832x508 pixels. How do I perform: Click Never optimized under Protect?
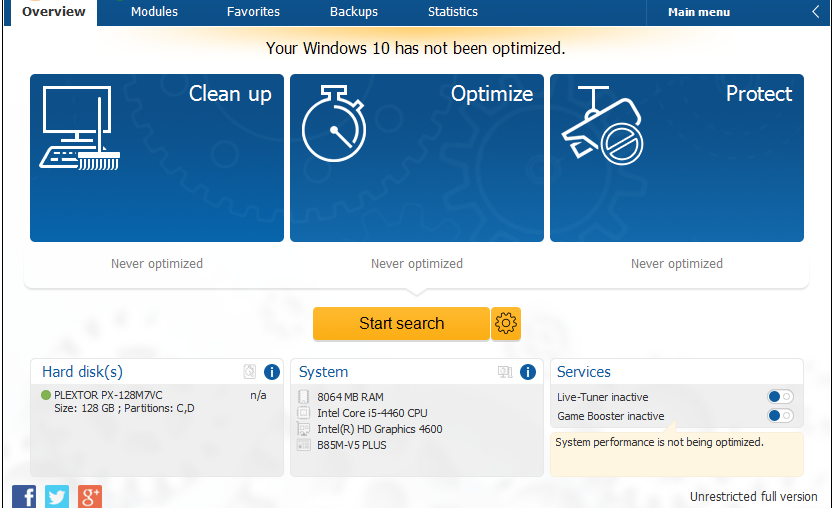point(677,263)
